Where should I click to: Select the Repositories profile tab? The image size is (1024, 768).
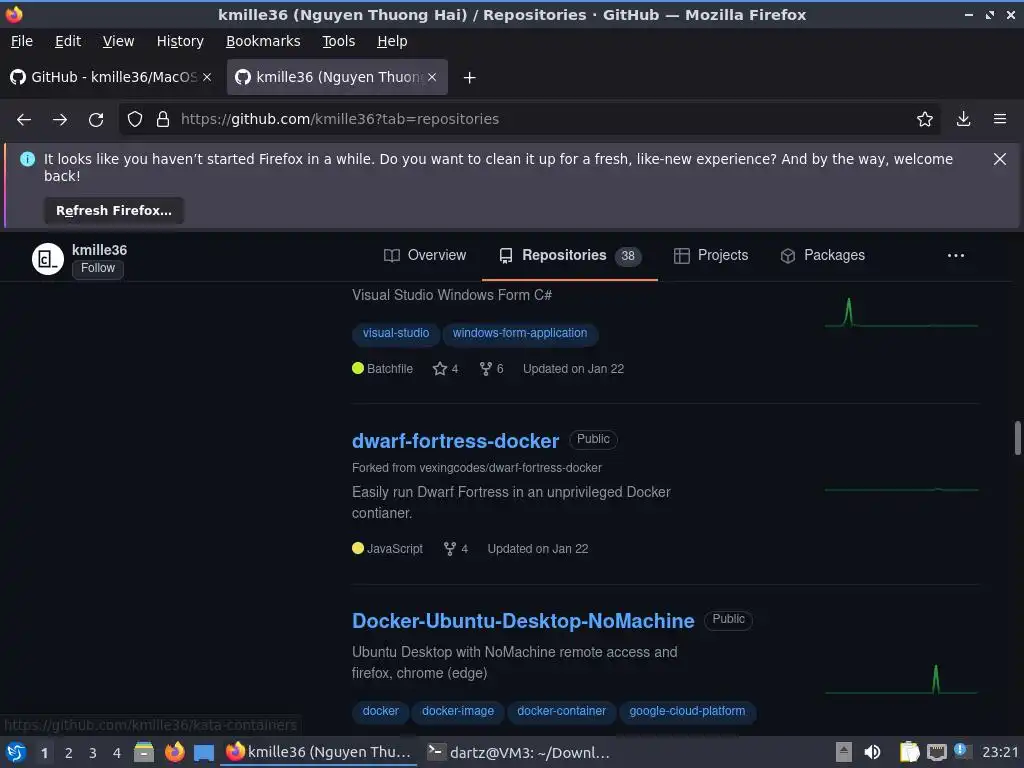point(569,255)
